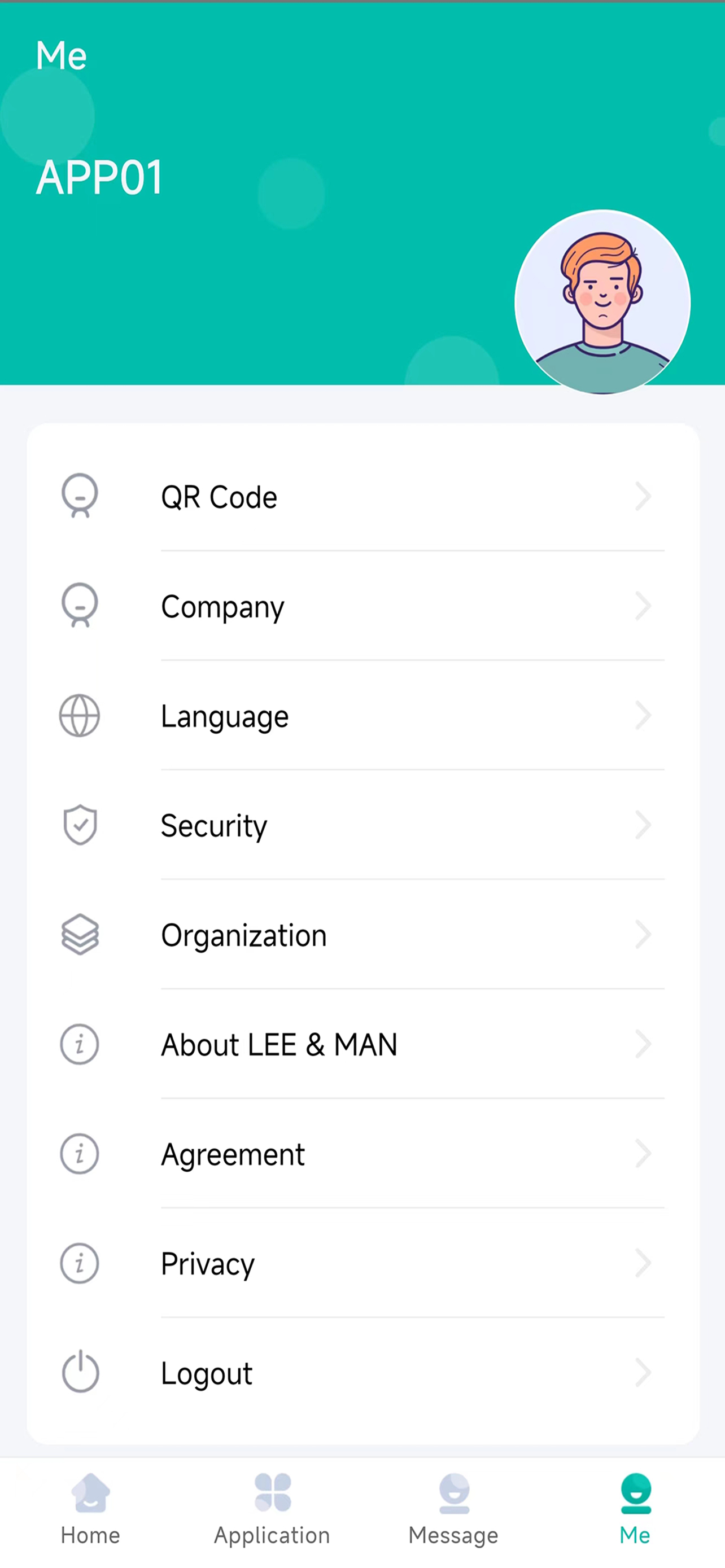
Task: Tap the Logout text
Action: tap(206, 1374)
